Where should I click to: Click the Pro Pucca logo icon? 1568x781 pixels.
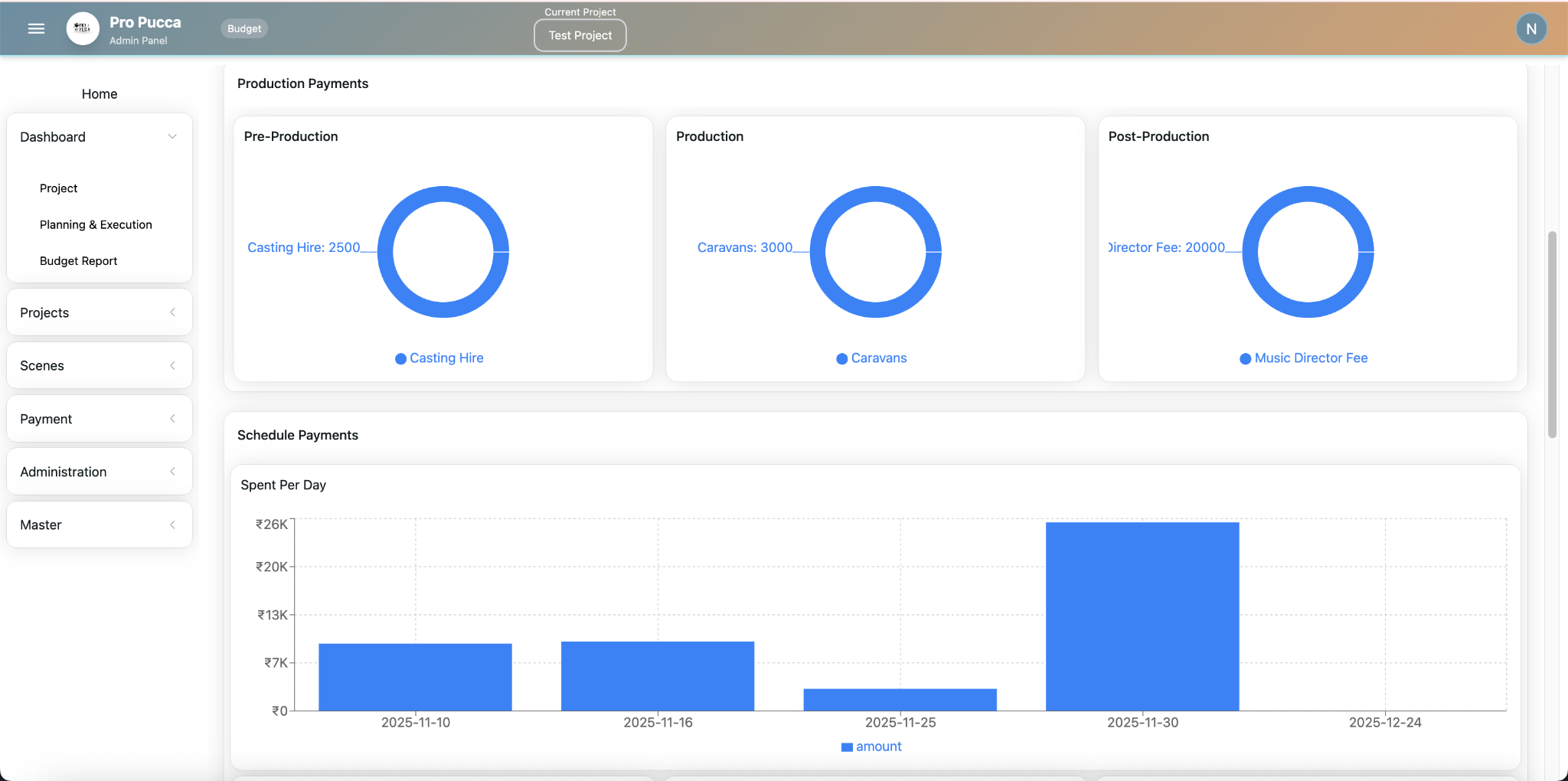click(83, 28)
